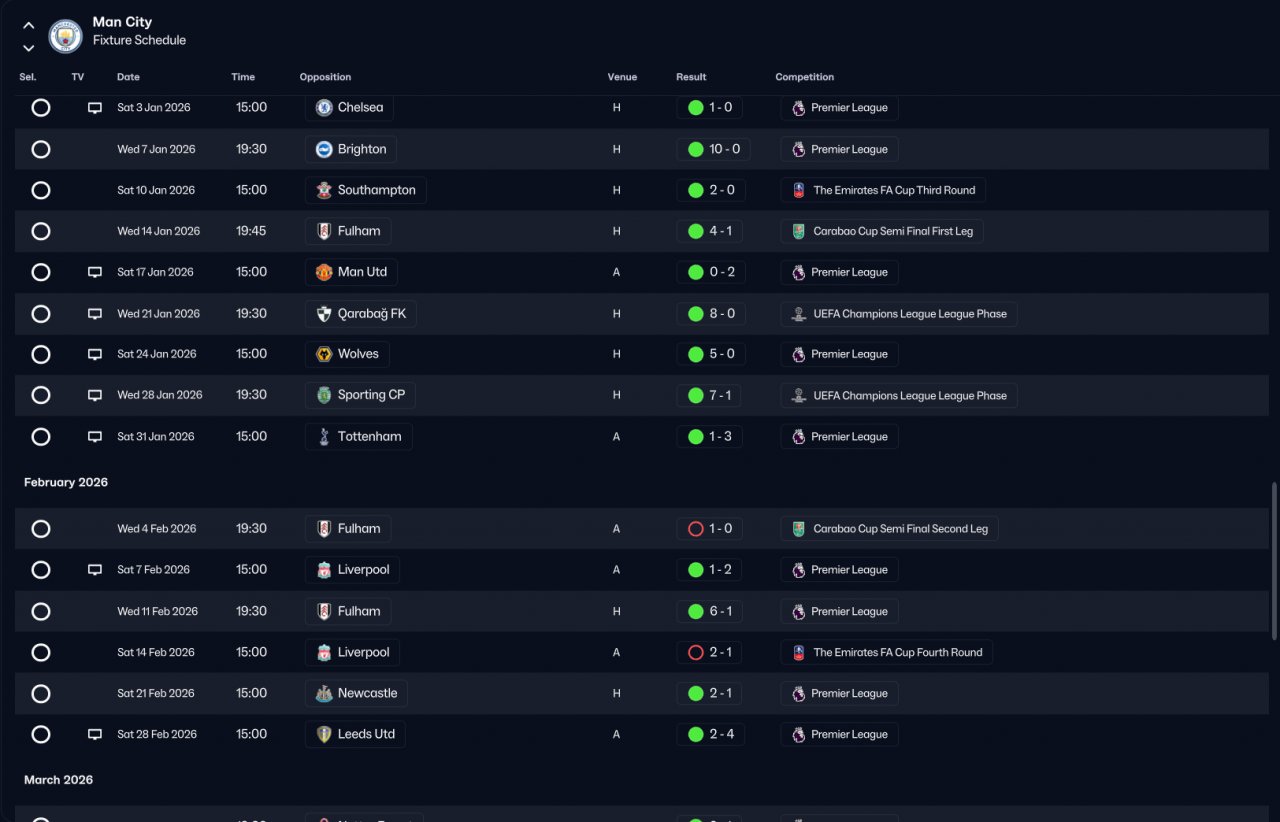This screenshot has width=1280, height=822.
Task: Click the green win indicator for 10 - 0 result
Action: [696, 149]
